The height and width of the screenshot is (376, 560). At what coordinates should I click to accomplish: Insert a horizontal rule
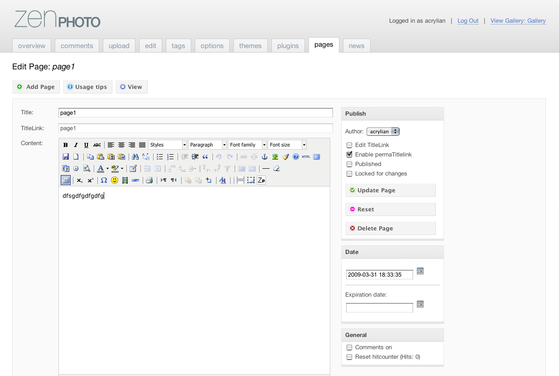pos(266,169)
